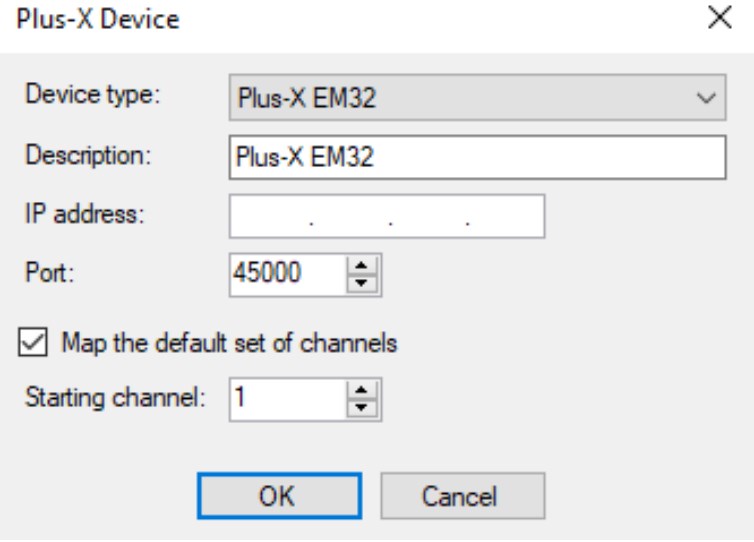The image size is (754, 542).
Task: Click the "Map the default set of channels" label text
Action: [229, 343]
